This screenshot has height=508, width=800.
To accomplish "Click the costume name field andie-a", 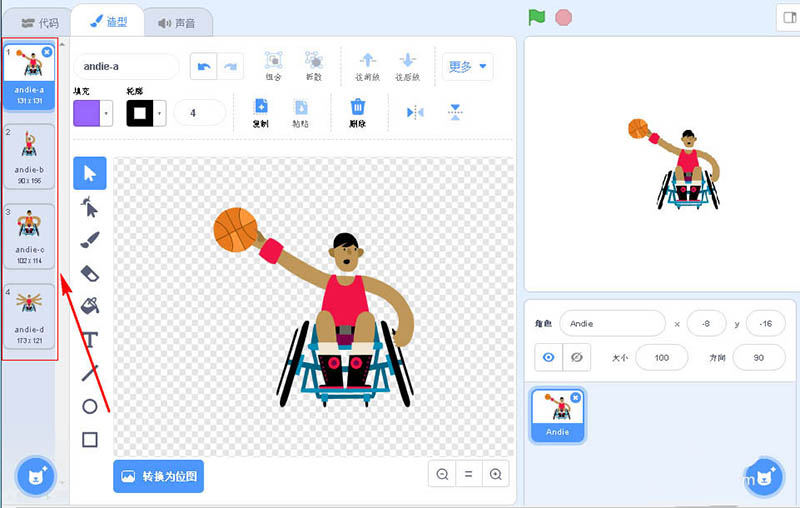I will pyautogui.click(x=127, y=66).
